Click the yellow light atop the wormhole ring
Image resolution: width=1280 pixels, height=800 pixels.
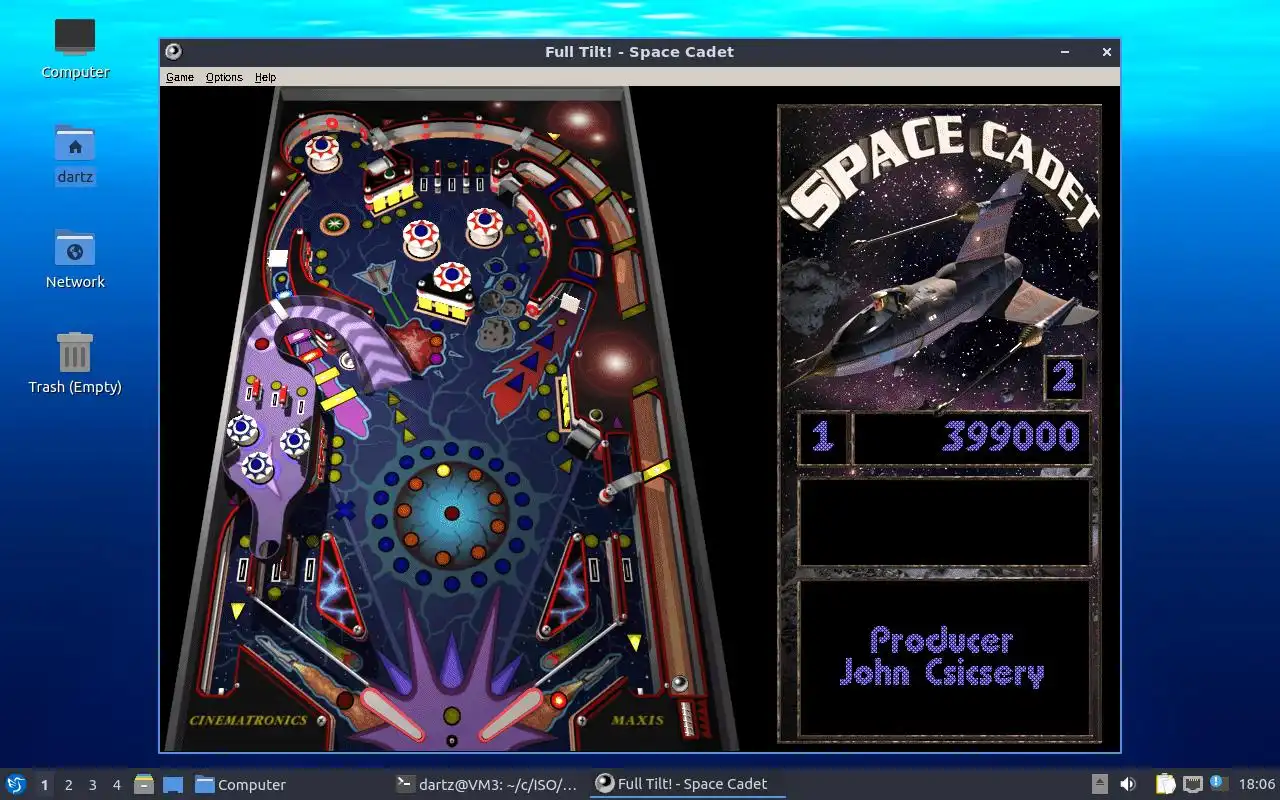[x=444, y=470]
